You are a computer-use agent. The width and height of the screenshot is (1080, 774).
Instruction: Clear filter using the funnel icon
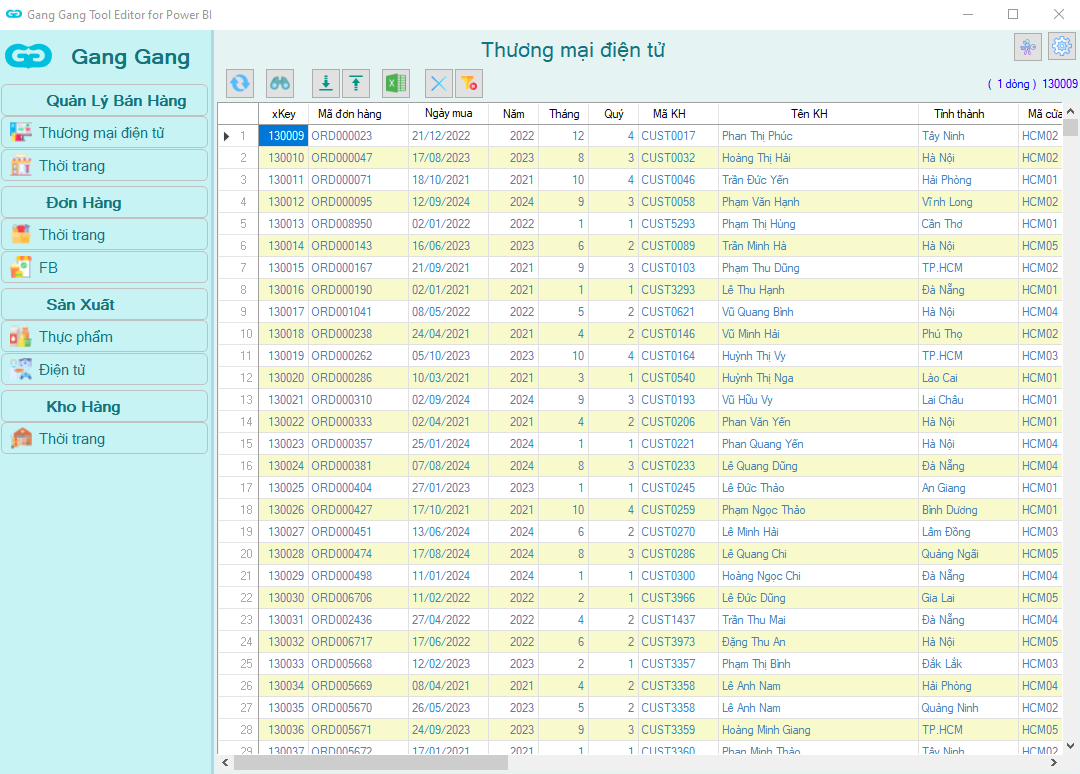point(469,84)
